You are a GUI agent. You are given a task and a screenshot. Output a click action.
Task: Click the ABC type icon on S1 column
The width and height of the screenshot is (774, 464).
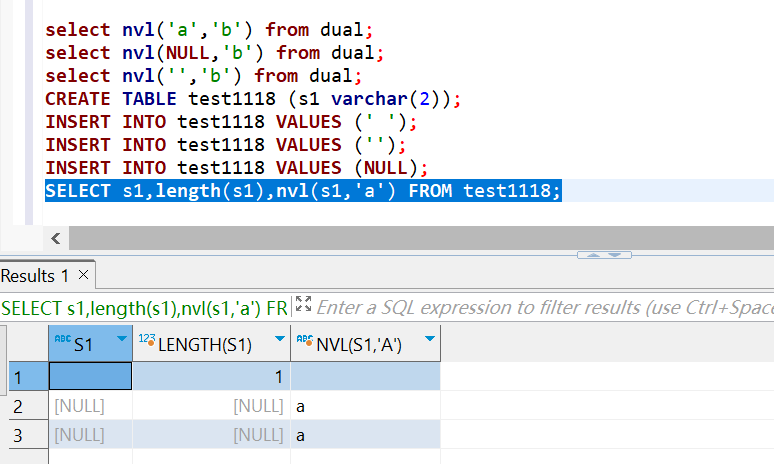pyautogui.click(x=61, y=342)
